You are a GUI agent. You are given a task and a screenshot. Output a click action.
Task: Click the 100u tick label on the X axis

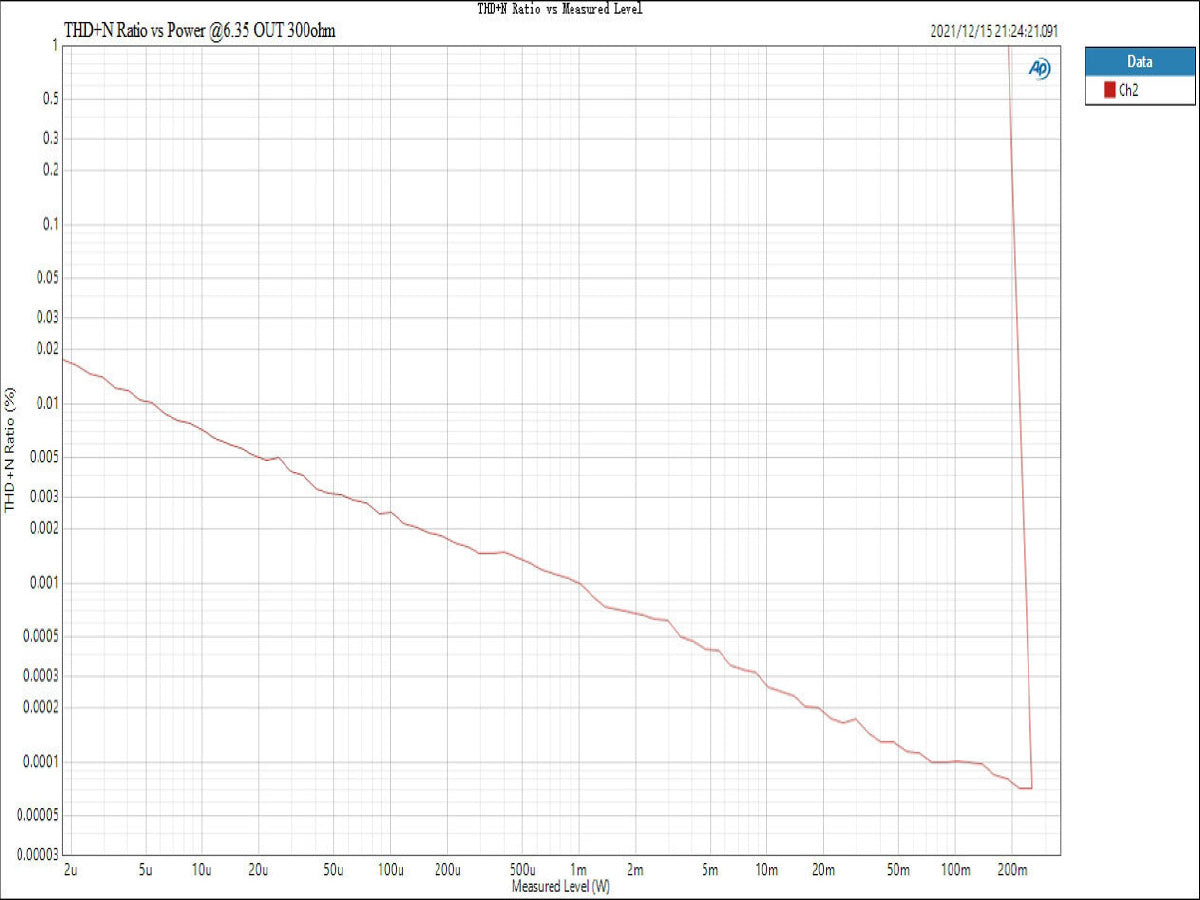(x=389, y=871)
